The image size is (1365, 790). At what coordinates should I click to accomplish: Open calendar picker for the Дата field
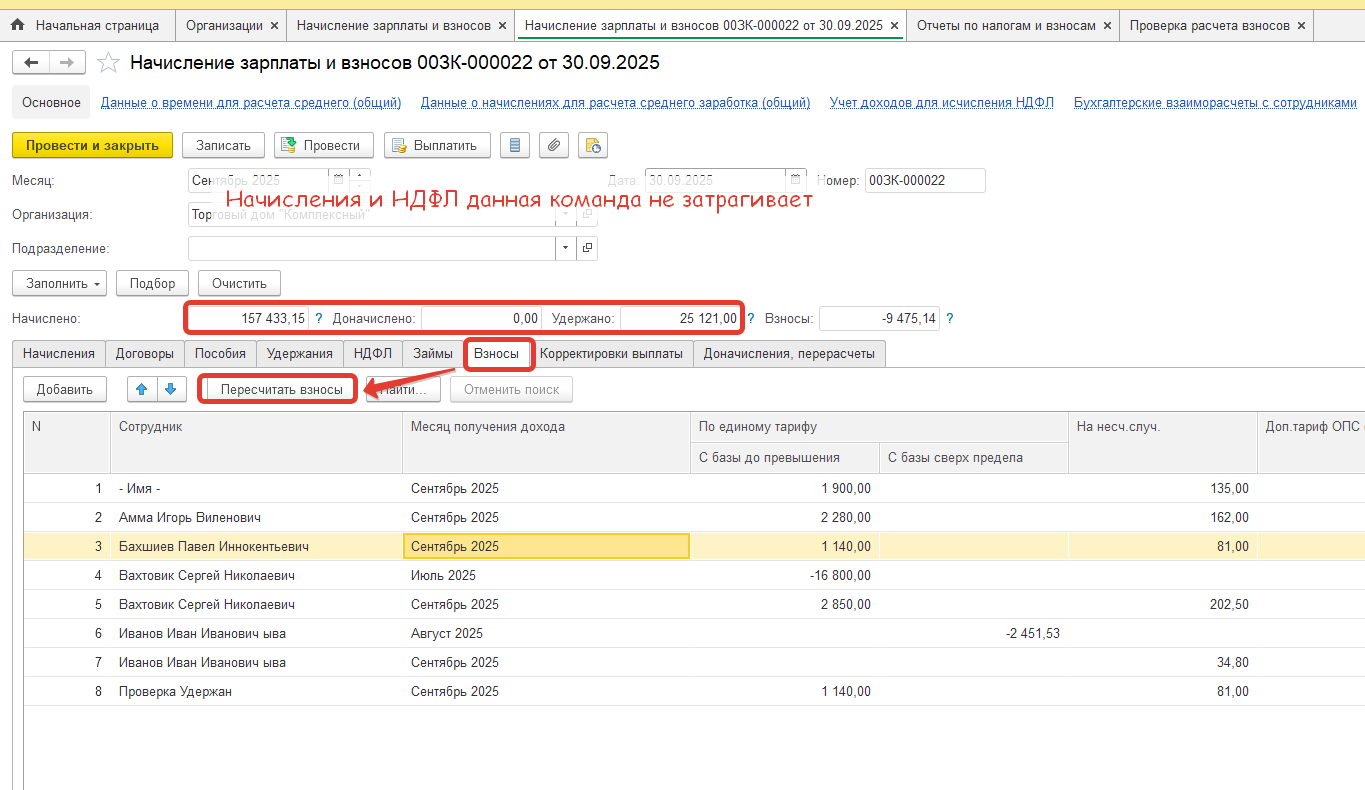[x=796, y=180]
